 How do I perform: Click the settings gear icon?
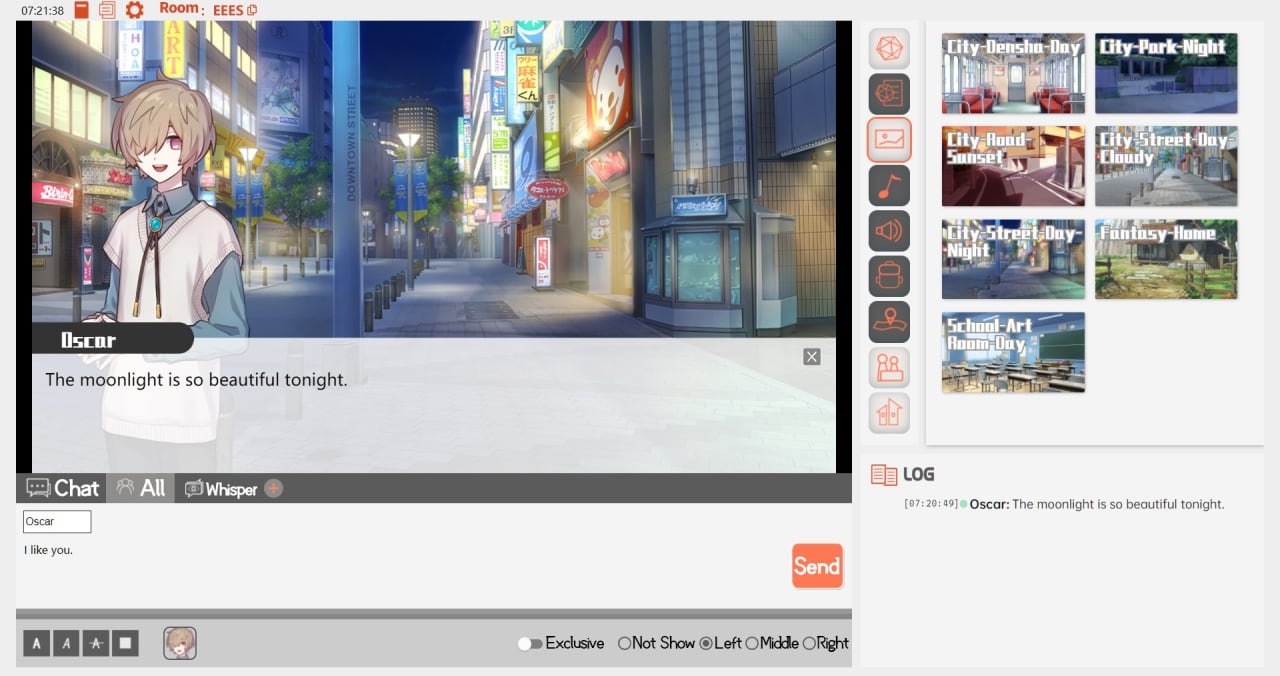[134, 10]
